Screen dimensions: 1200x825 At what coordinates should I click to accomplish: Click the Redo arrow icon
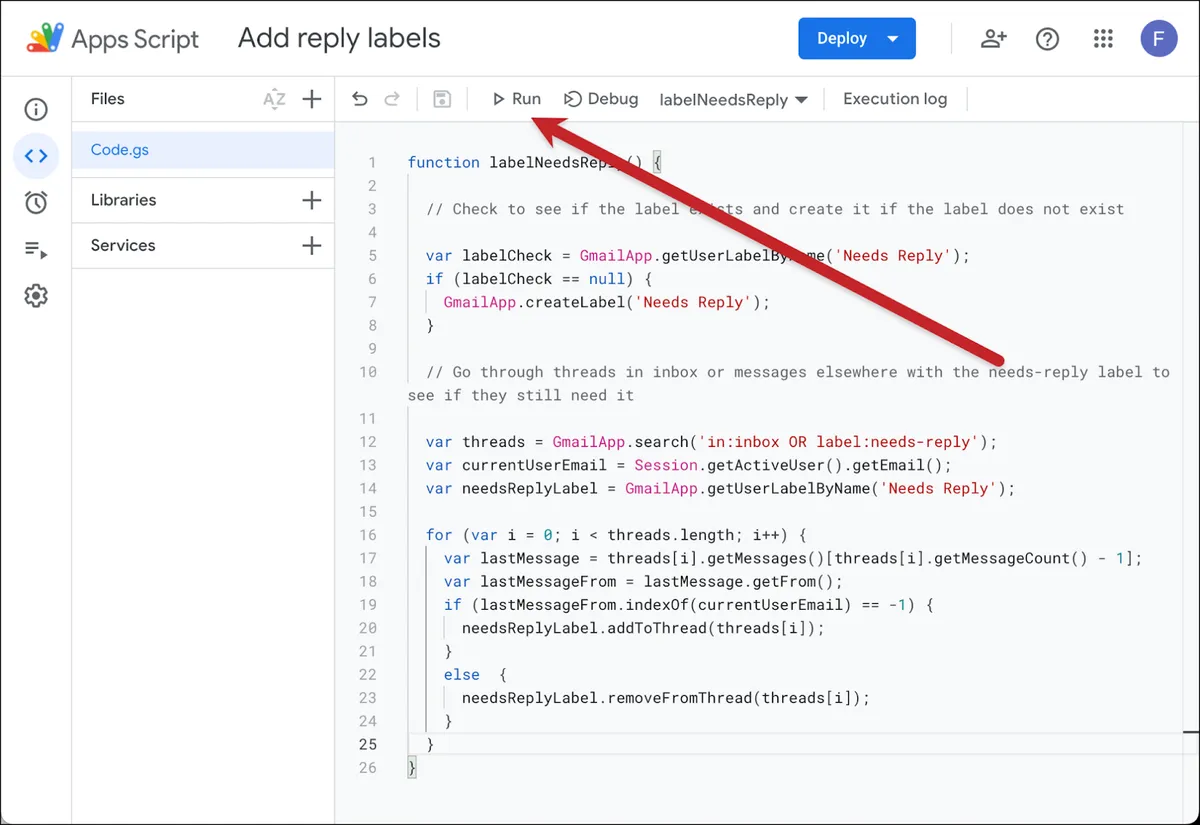(393, 99)
